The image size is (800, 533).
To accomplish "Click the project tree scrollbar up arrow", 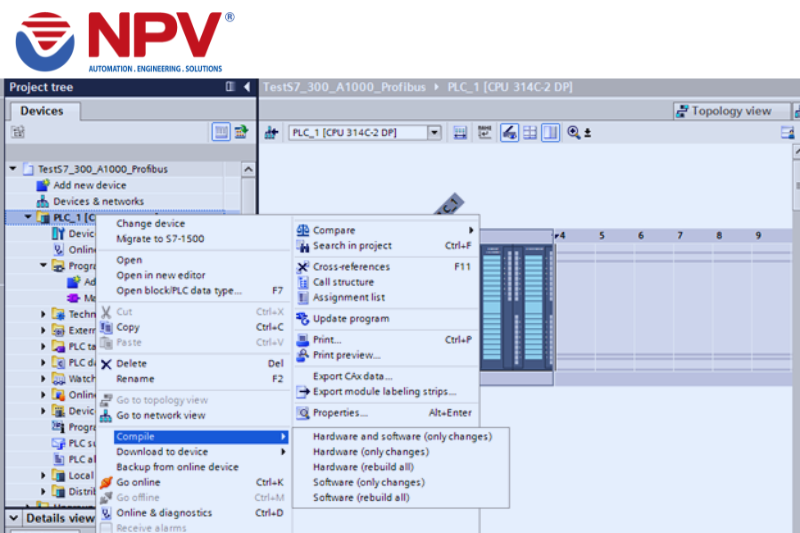I will [247, 169].
